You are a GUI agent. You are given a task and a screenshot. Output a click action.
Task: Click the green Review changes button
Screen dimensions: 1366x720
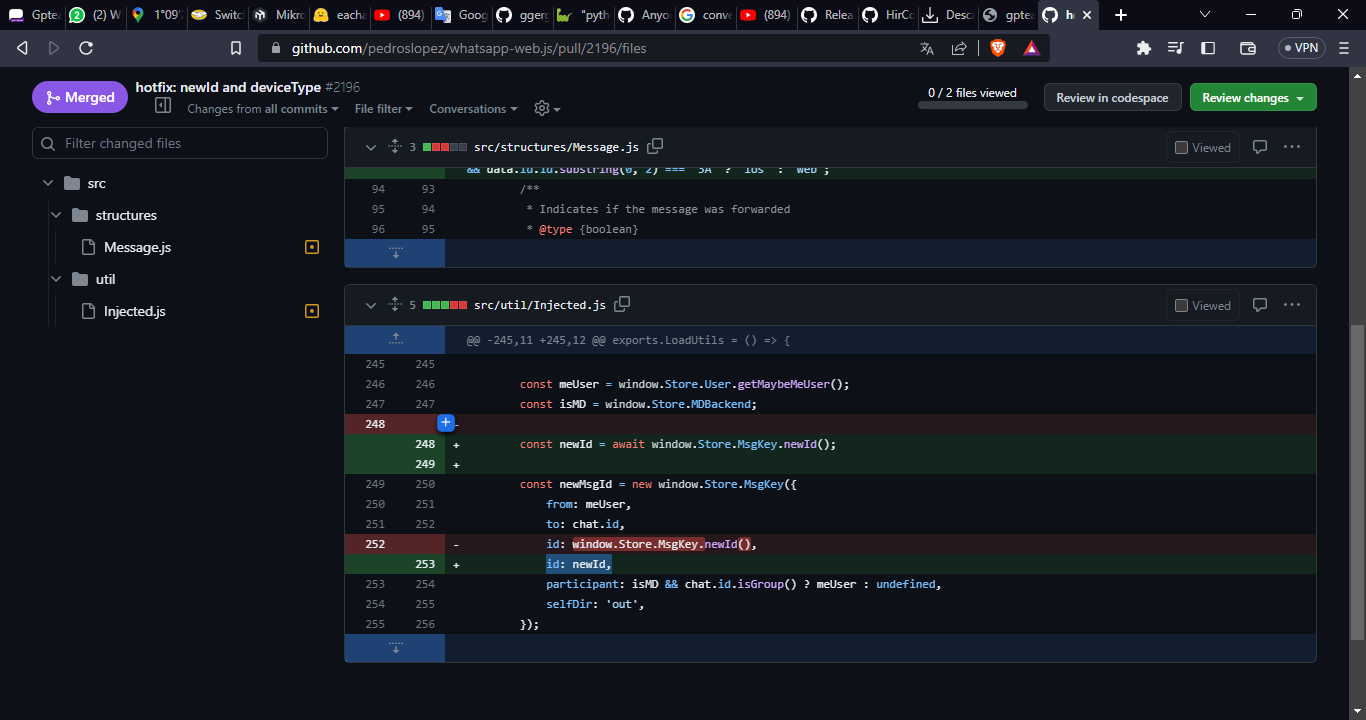pyautogui.click(x=1253, y=97)
